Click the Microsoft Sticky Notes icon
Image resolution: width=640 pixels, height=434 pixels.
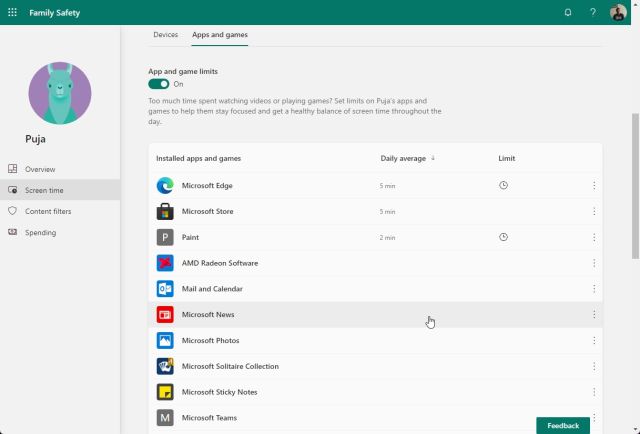click(x=165, y=392)
